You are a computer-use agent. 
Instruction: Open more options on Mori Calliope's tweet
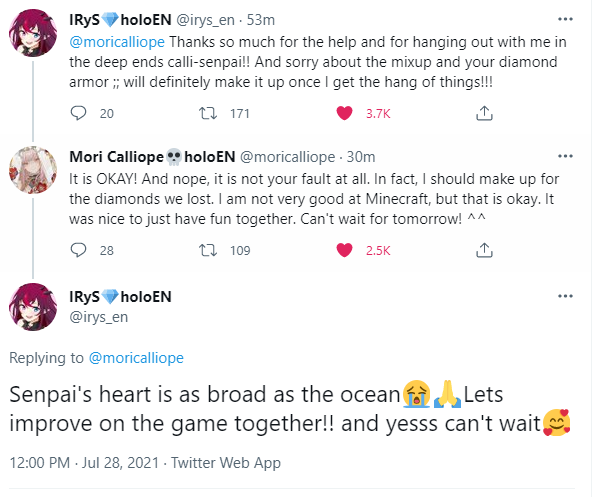click(x=565, y=156)
